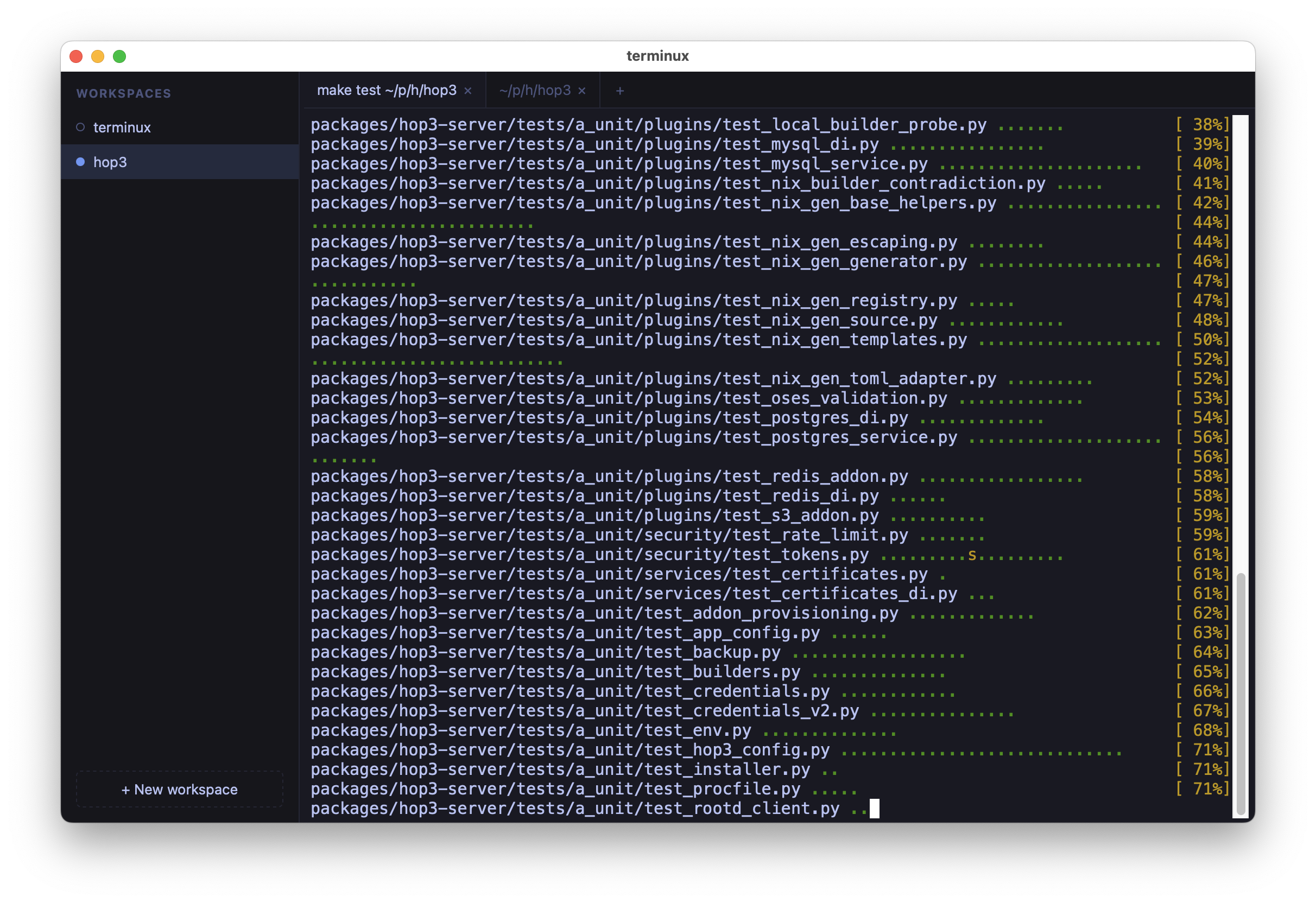1316x903 pixels.
Task: Create a new workspace
Action: click(x=180, y=789)
